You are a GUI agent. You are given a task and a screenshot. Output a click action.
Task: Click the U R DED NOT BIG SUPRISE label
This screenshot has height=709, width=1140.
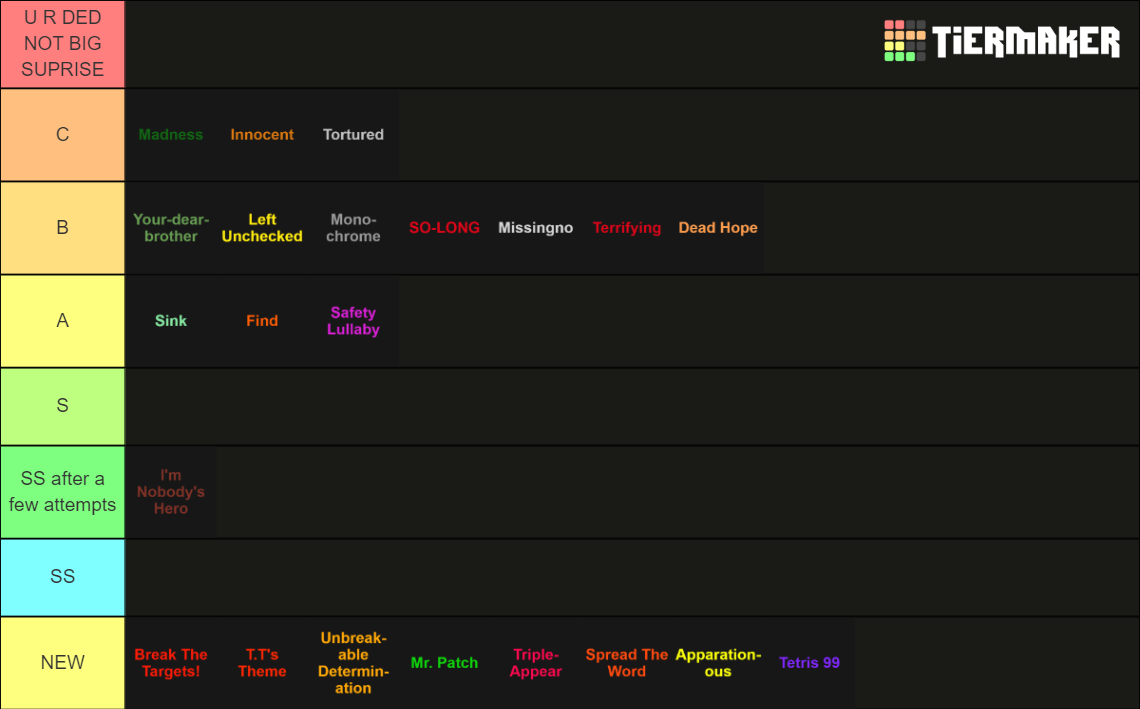tap(62, 43)
